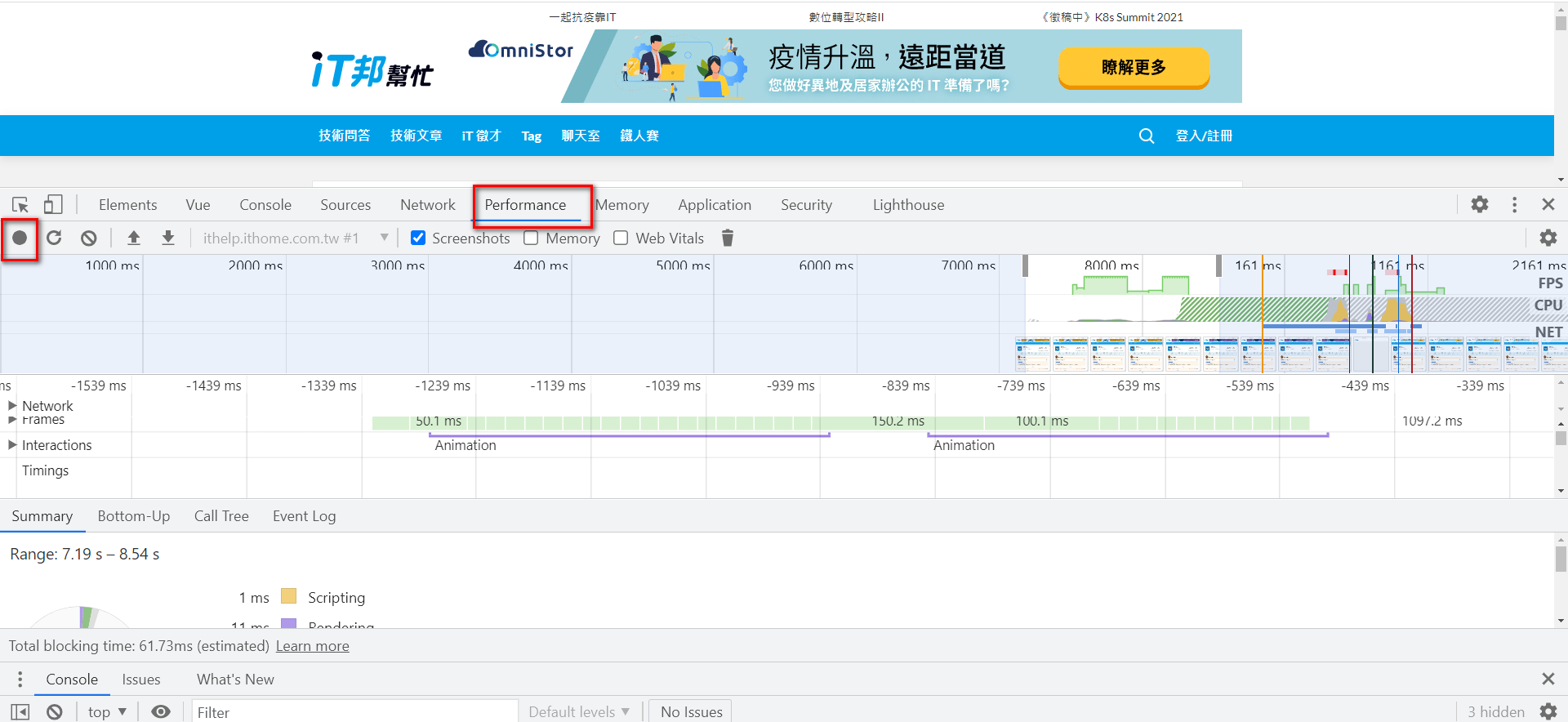Open the IT 徵才 navigation link

(x=481, y=136)
